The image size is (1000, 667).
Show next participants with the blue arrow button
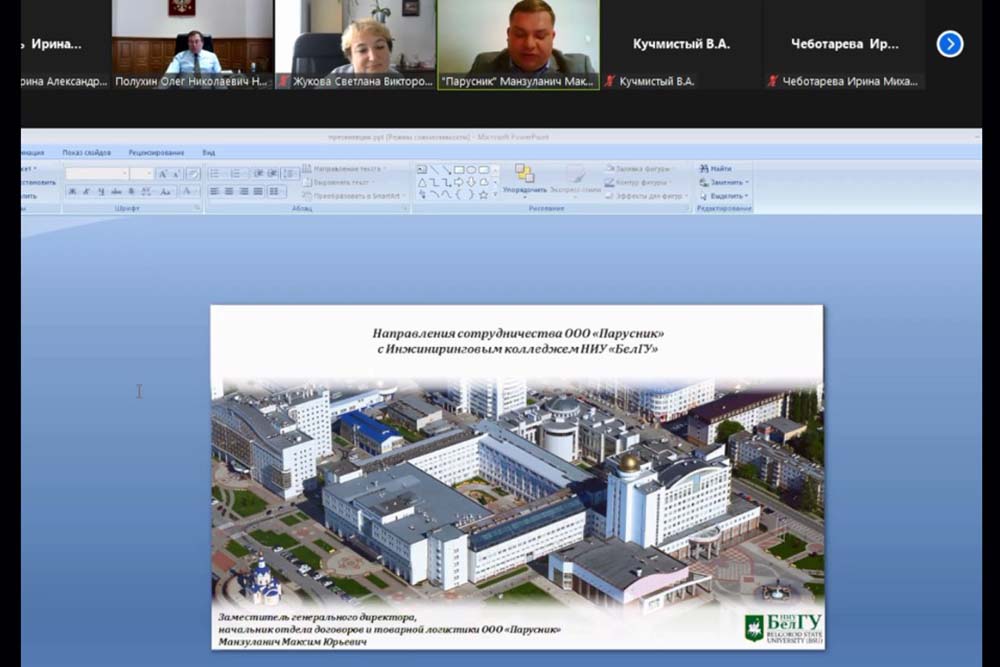tap(950, 44)
